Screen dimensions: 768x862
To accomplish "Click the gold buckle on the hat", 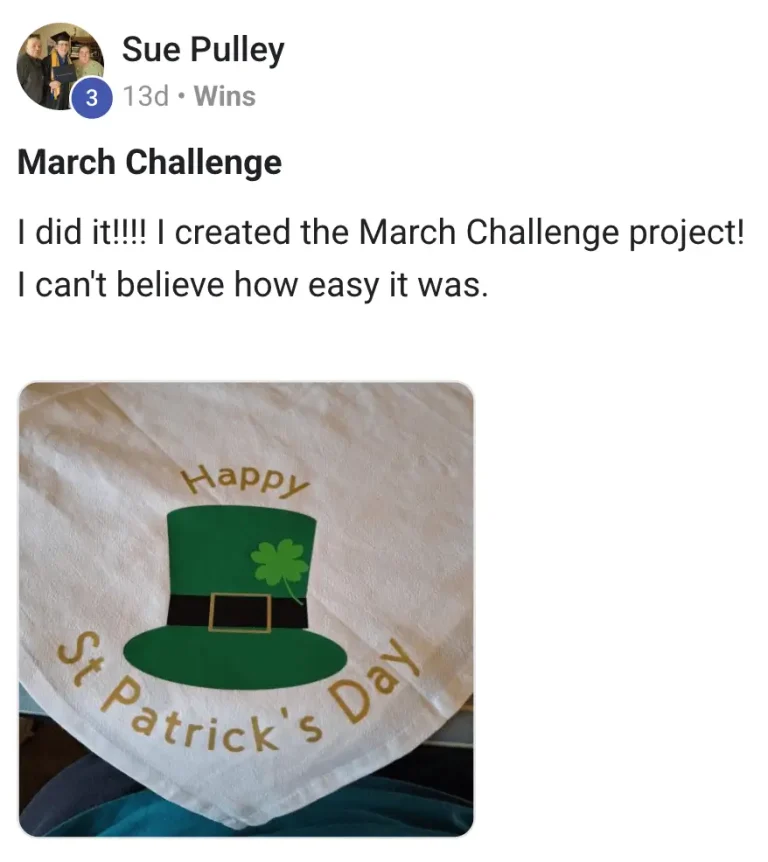I will coord(240,612).
